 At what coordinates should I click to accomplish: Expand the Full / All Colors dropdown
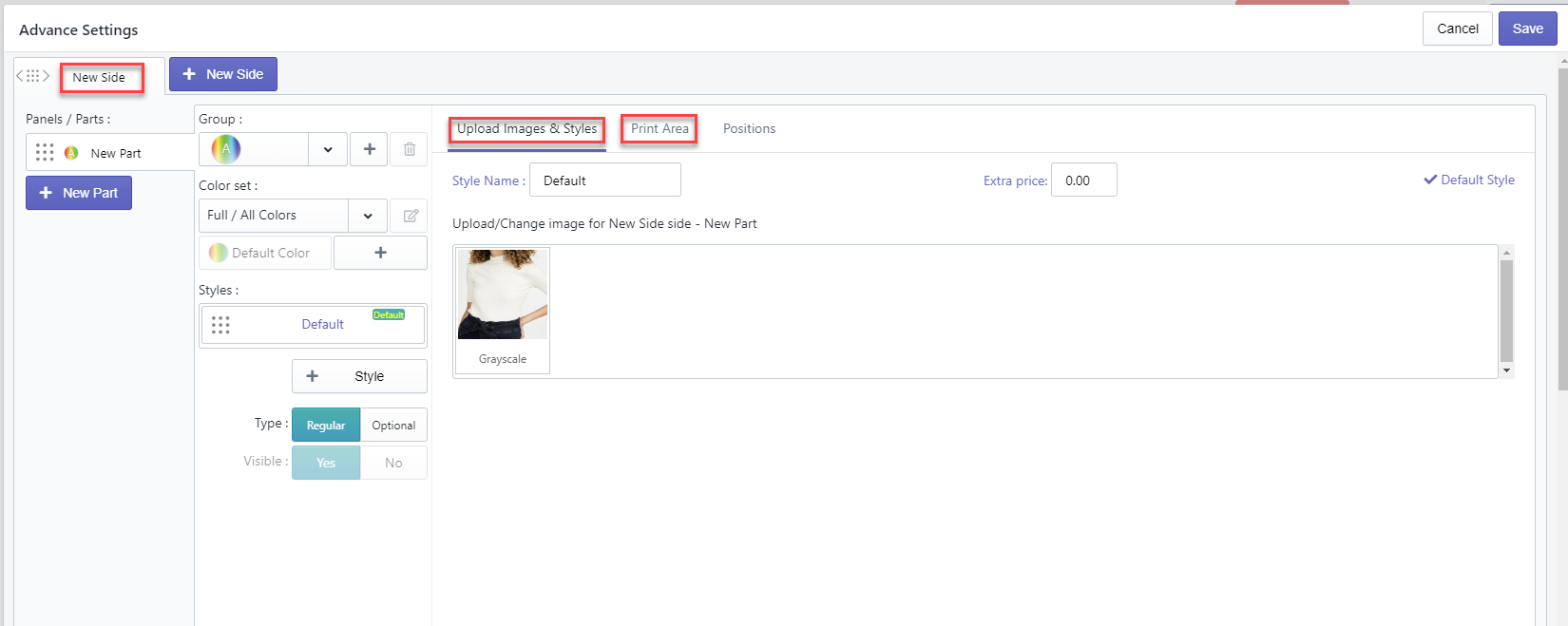click(368, 216)
